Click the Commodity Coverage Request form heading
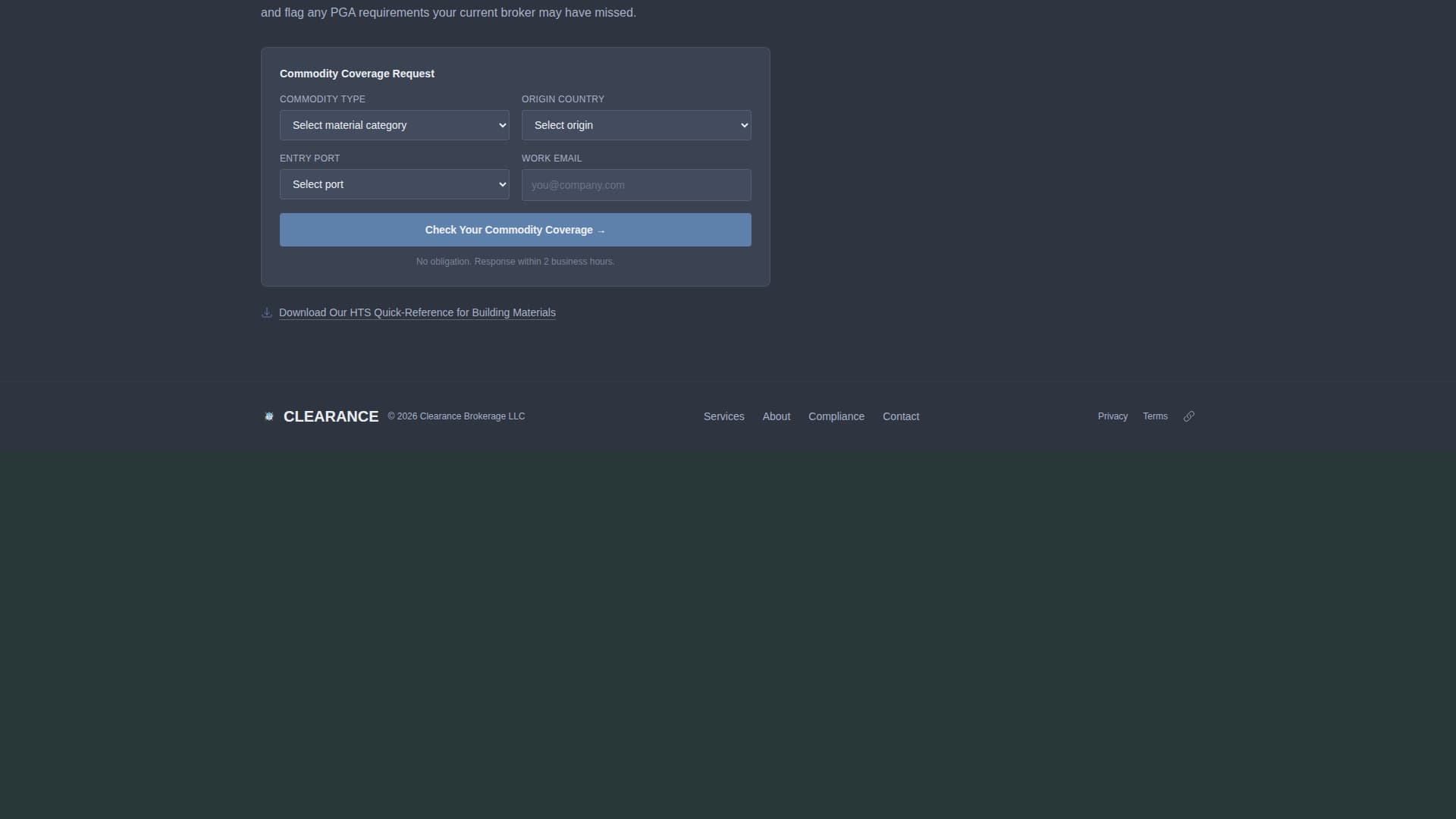Image resolution: width=1456 pixels, height=819 pixels. coord(356,74)
